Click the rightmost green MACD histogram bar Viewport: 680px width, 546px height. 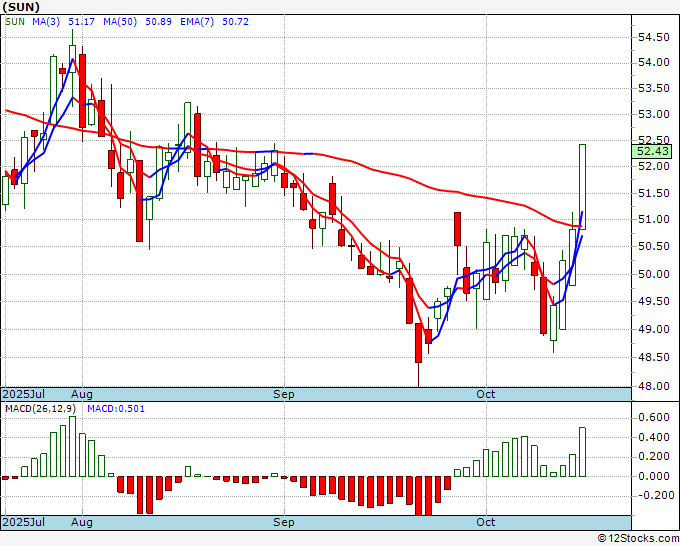point(582,451)
